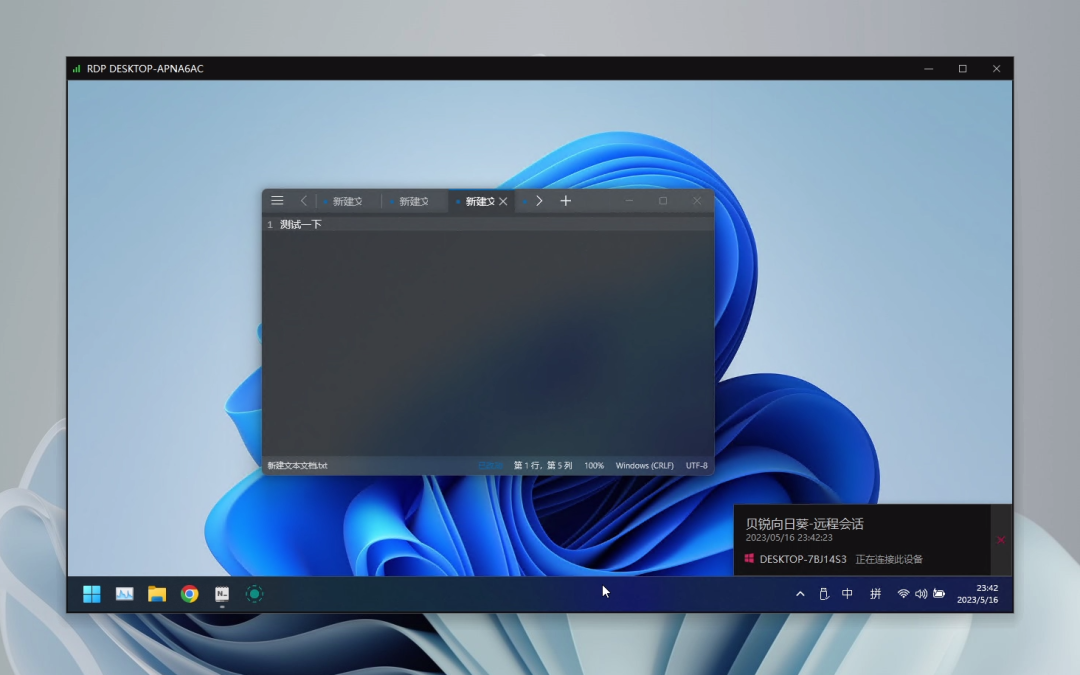1080x675 pixels.
Task: Minimize the notepad editor window
Action: pos(629,200)
